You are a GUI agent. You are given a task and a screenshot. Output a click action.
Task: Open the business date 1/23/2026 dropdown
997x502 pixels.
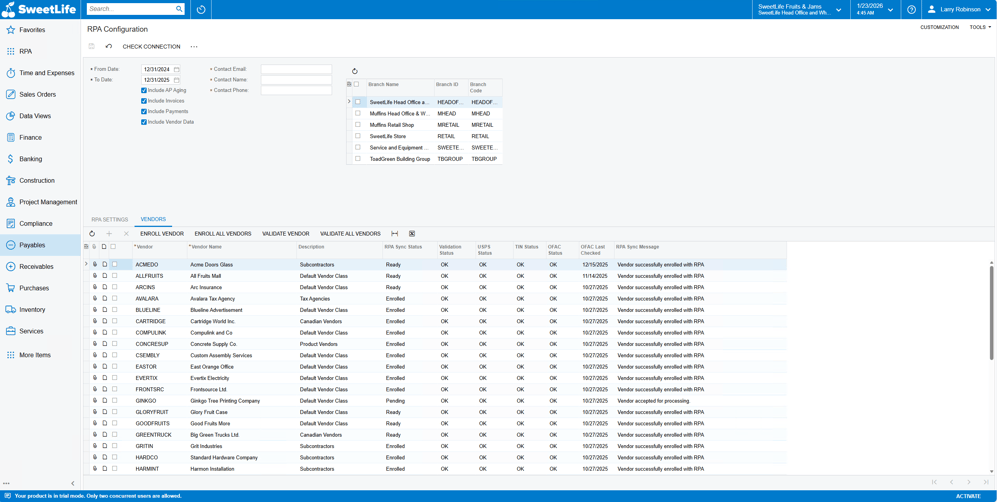[x=875, y=10]
